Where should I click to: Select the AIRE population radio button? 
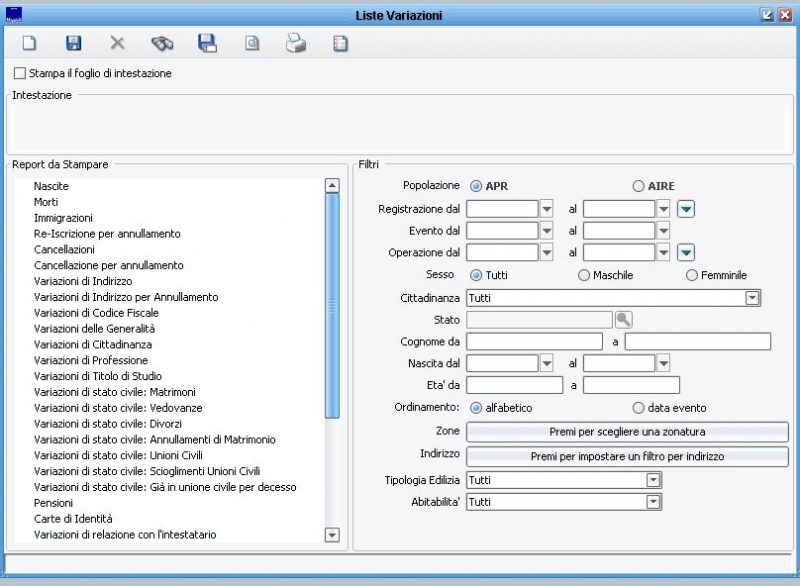tap(638, 186)
